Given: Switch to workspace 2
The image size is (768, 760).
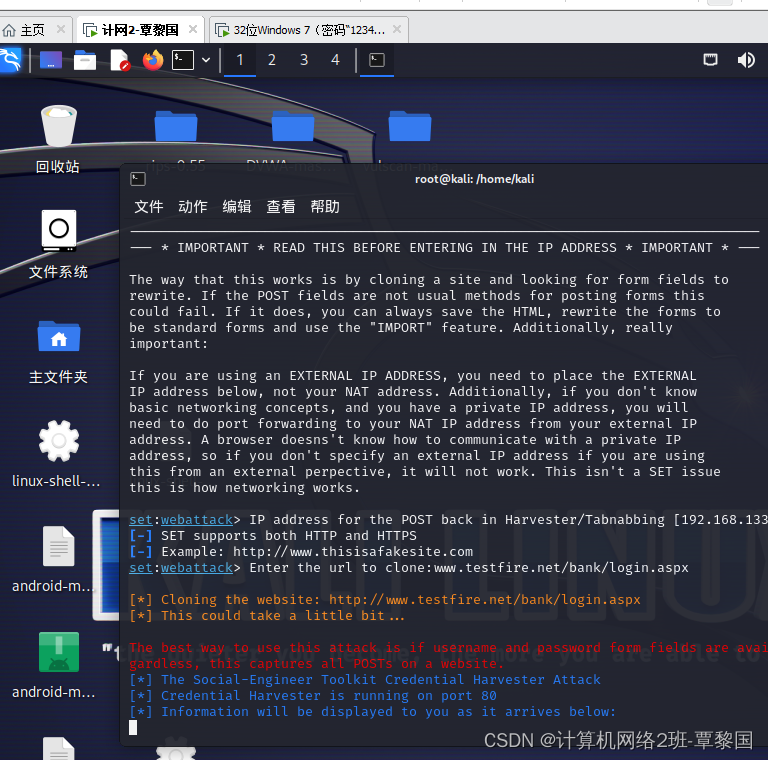Looking at the screenshot, I should [x=271, y=60].
